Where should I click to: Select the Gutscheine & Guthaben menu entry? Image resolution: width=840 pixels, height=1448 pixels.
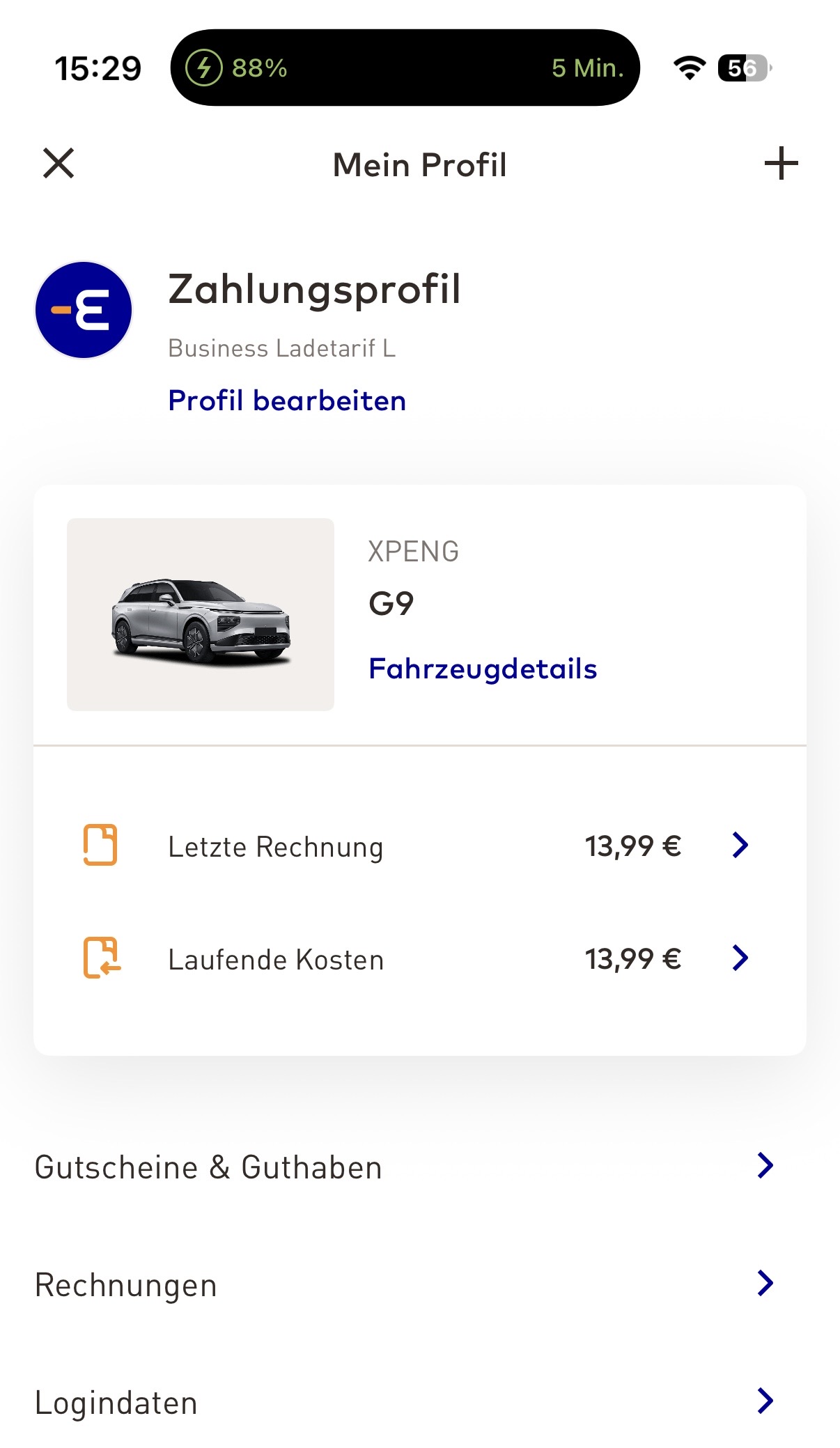209,1167
